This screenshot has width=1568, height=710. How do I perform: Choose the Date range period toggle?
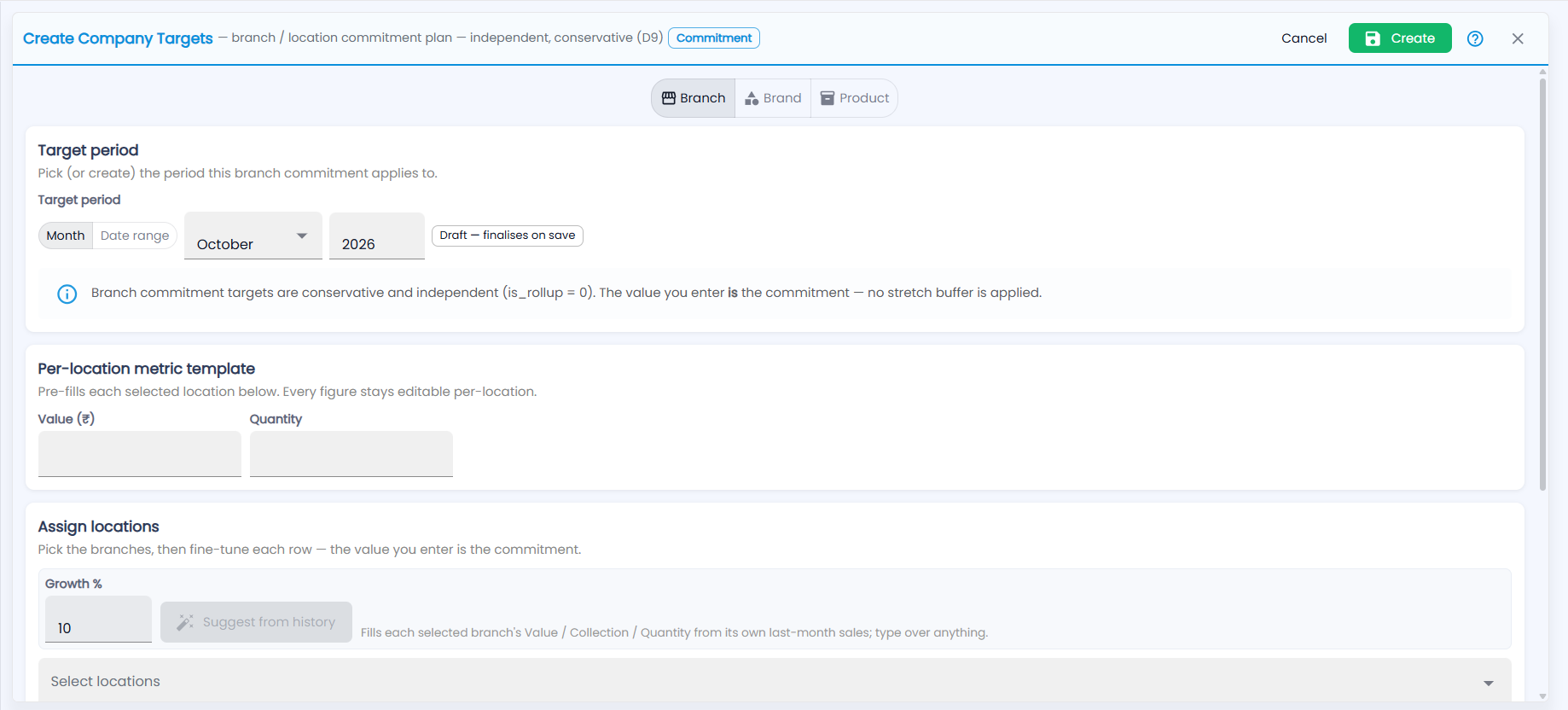pyautogui.click(x=135, y=236)
